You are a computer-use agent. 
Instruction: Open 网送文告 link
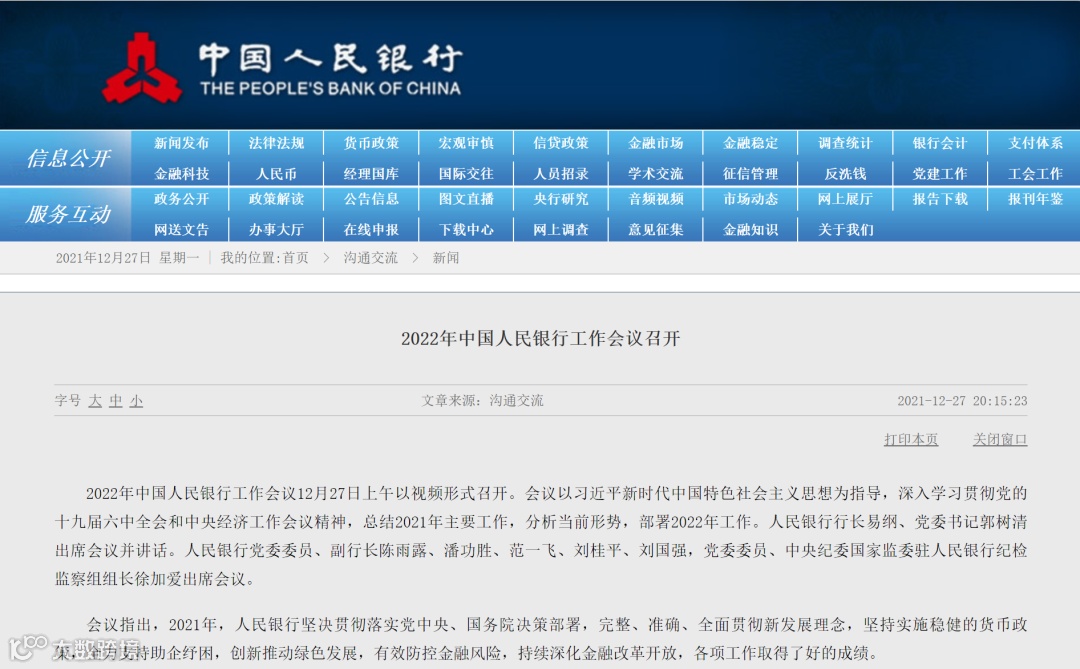tap(181, 229)
